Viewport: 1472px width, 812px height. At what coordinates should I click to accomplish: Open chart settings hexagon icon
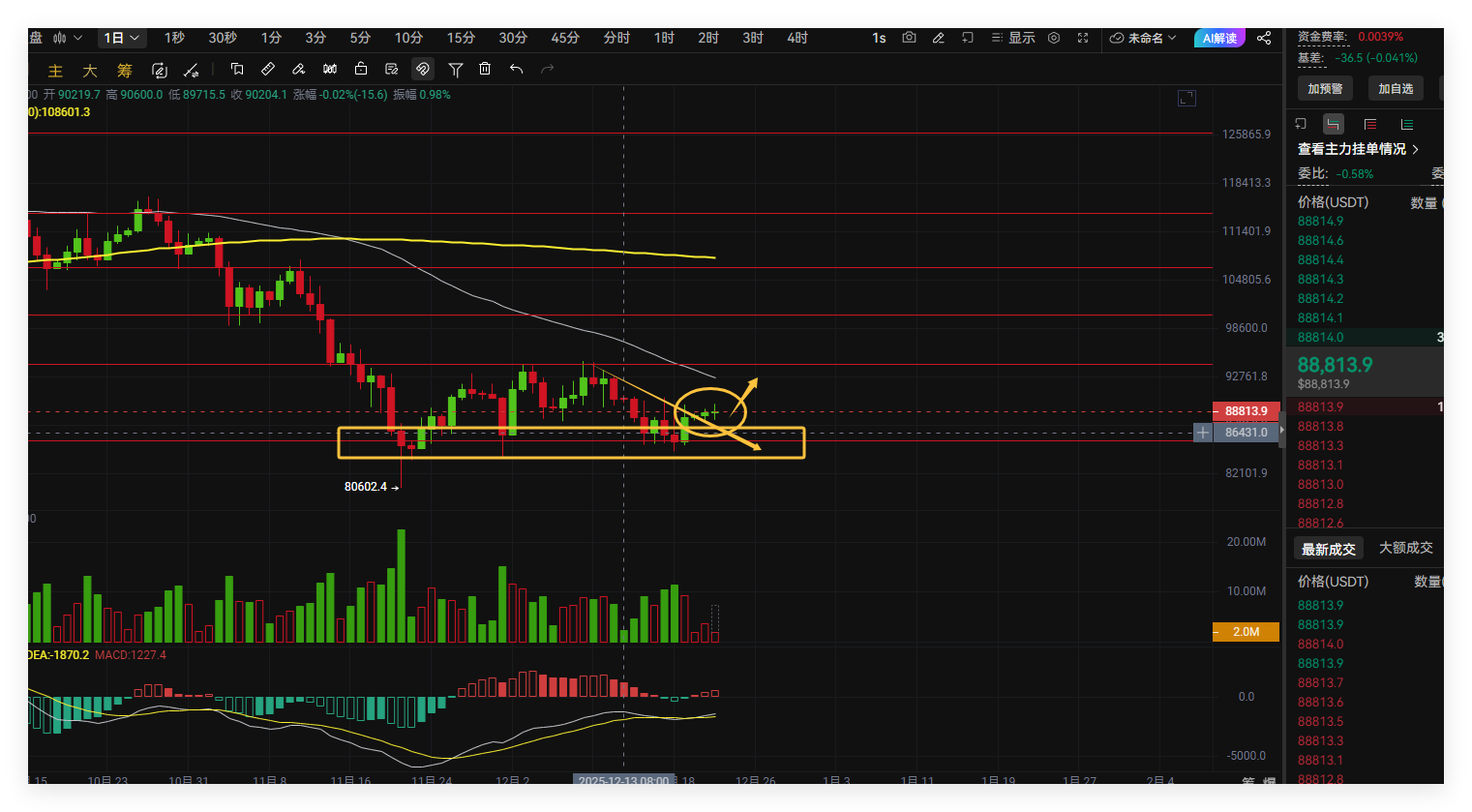click(1054, 38)
